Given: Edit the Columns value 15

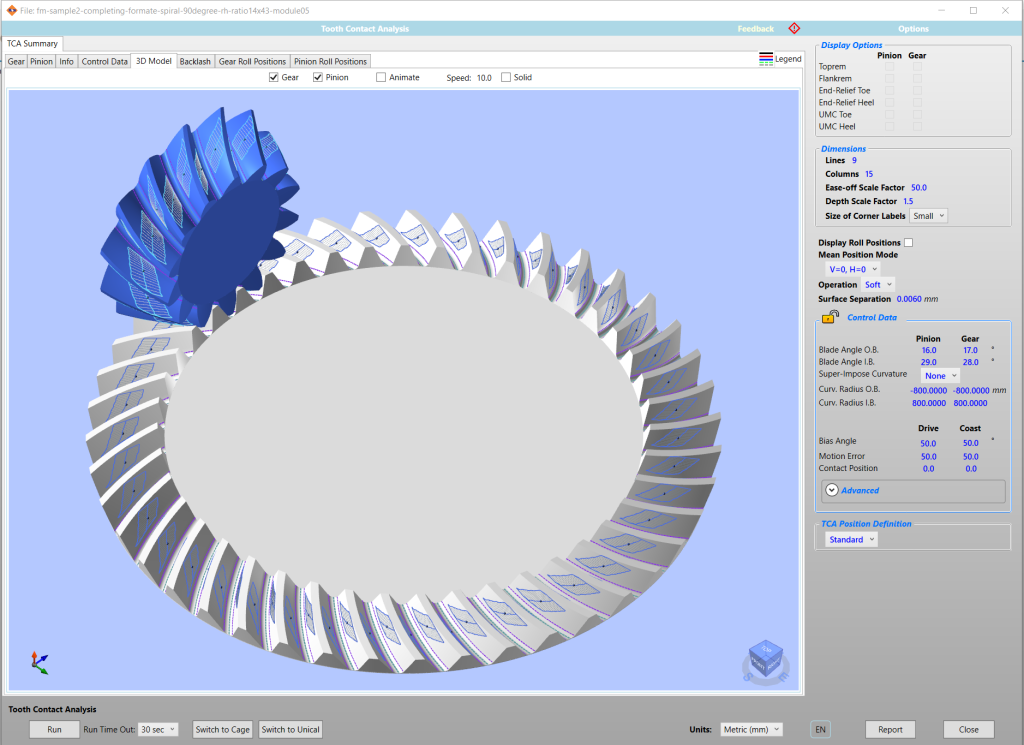Looking at the screenshot, I should (869, 174).
